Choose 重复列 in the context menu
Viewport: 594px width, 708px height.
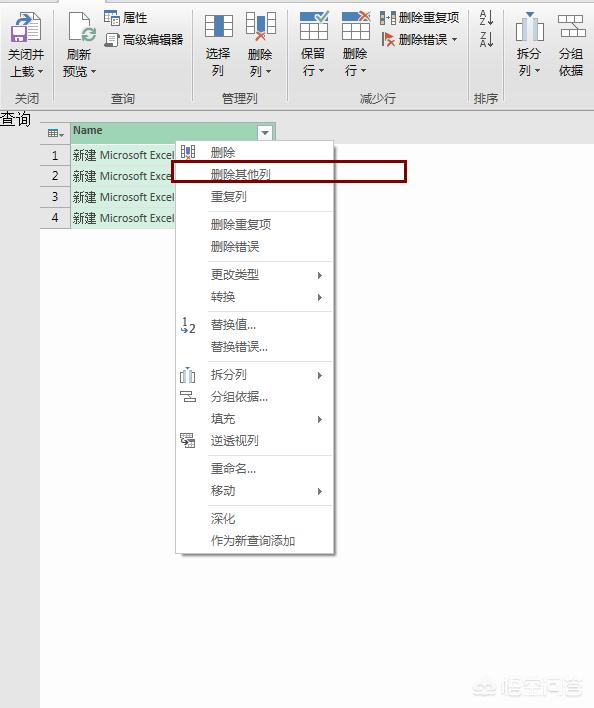pyautogui.click(x=255, y=197)
